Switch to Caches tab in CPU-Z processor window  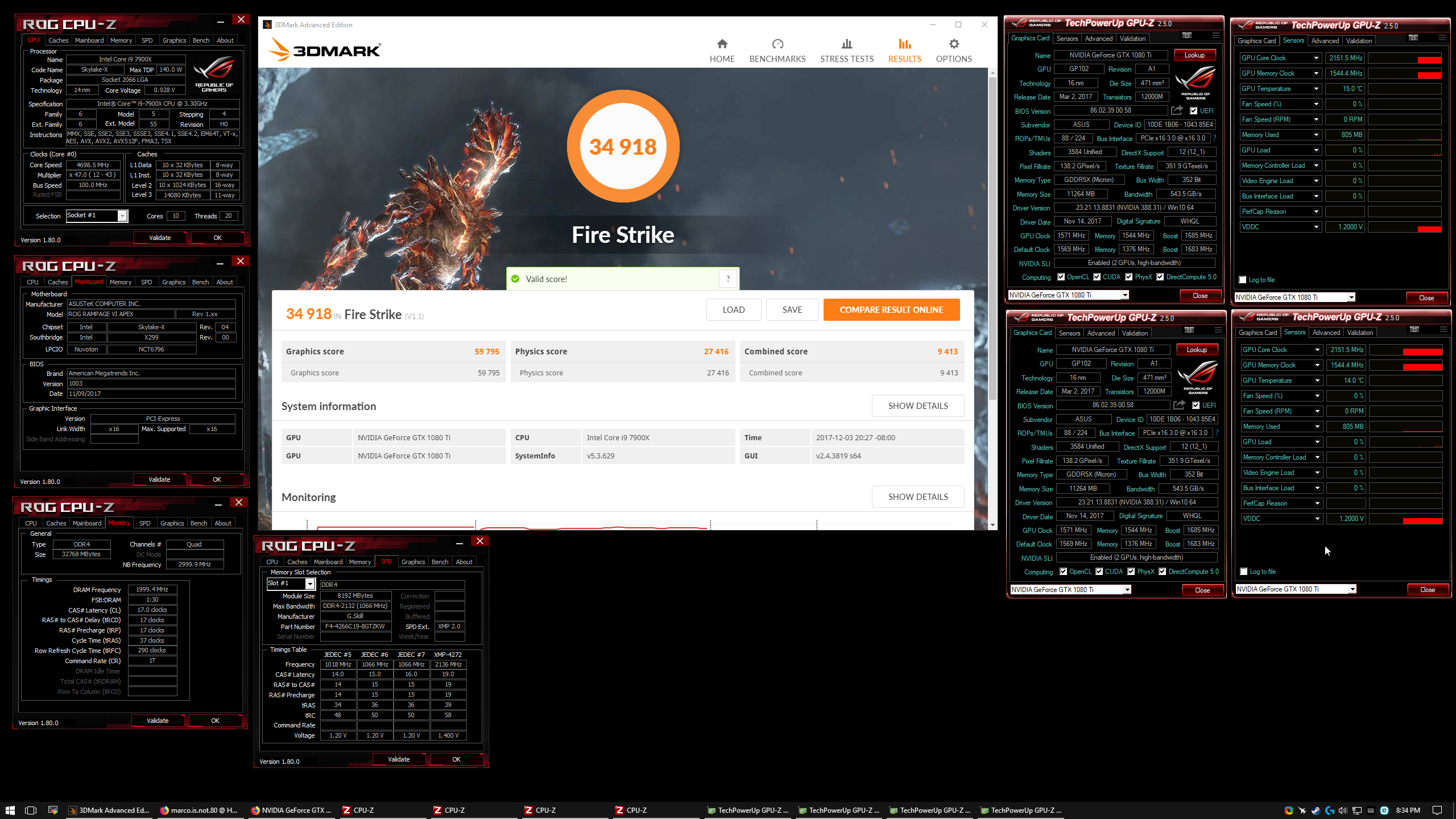point(58,40)
